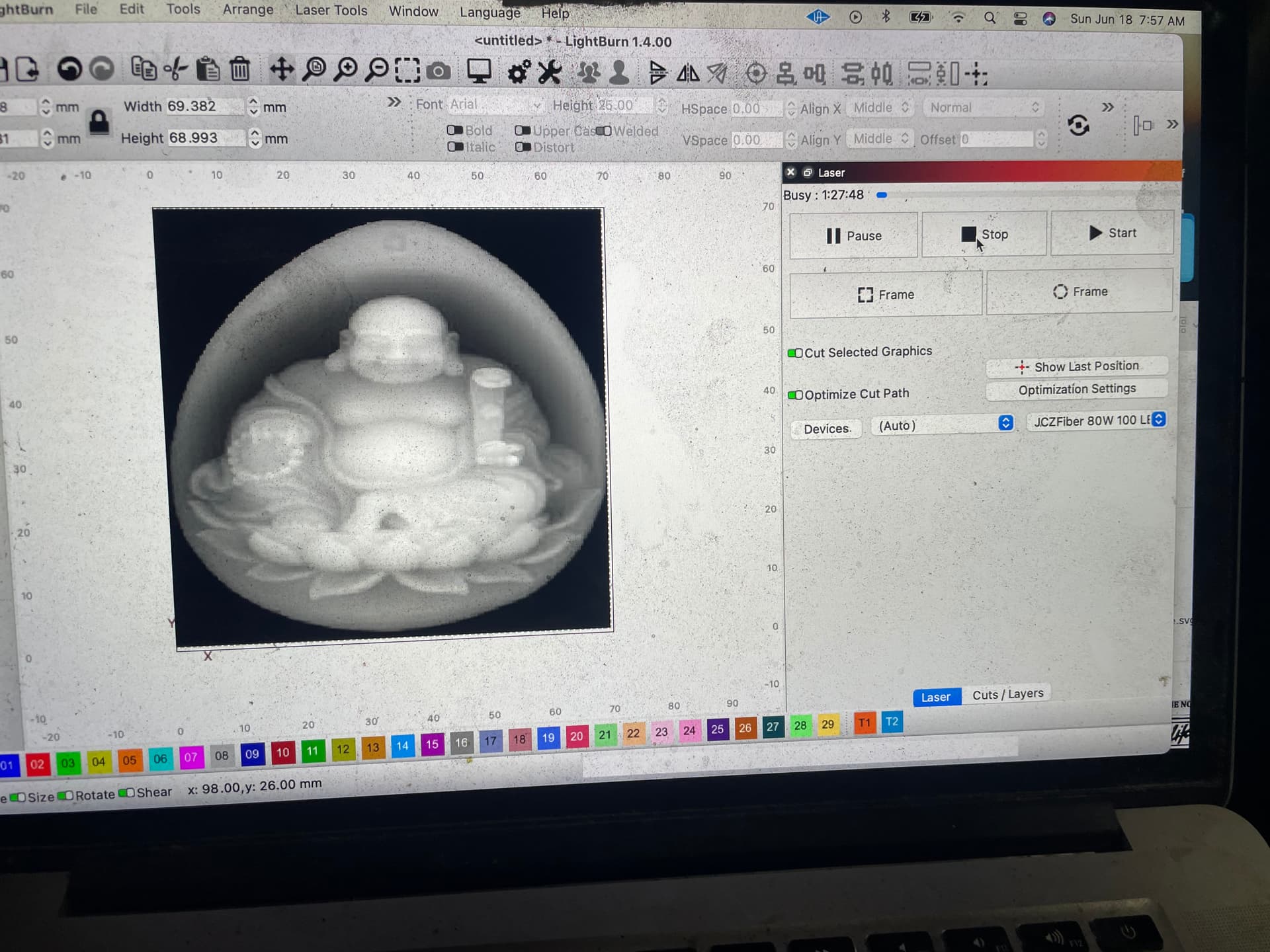Open the Arrange menu
Viewport: 1270px width, 952px height.
coord(248,10)
